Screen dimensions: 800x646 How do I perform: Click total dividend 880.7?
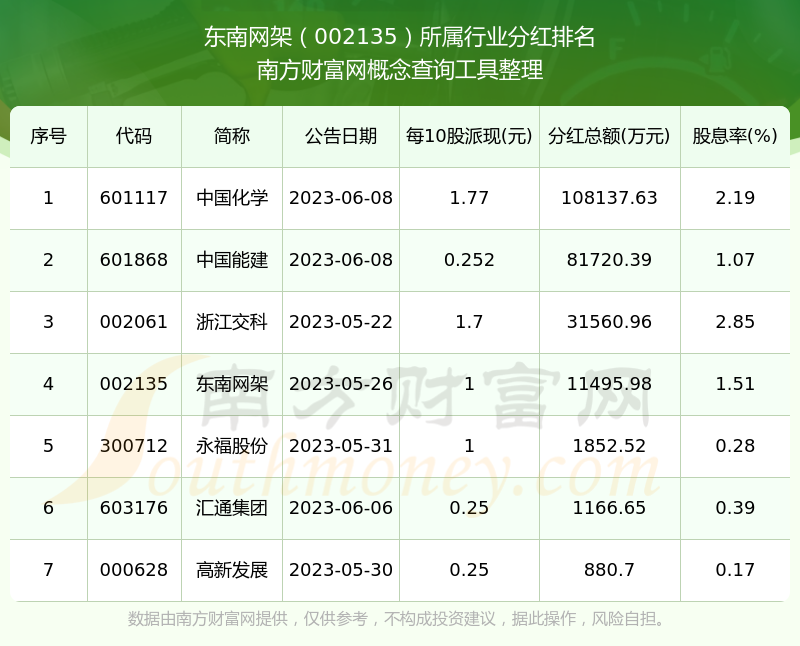[x=609, y=570]
